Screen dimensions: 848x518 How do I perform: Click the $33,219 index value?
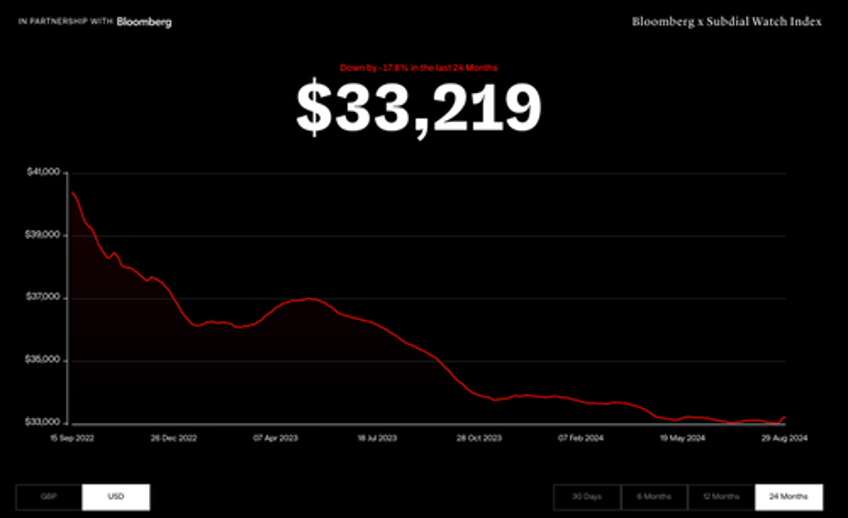point(419,107)
